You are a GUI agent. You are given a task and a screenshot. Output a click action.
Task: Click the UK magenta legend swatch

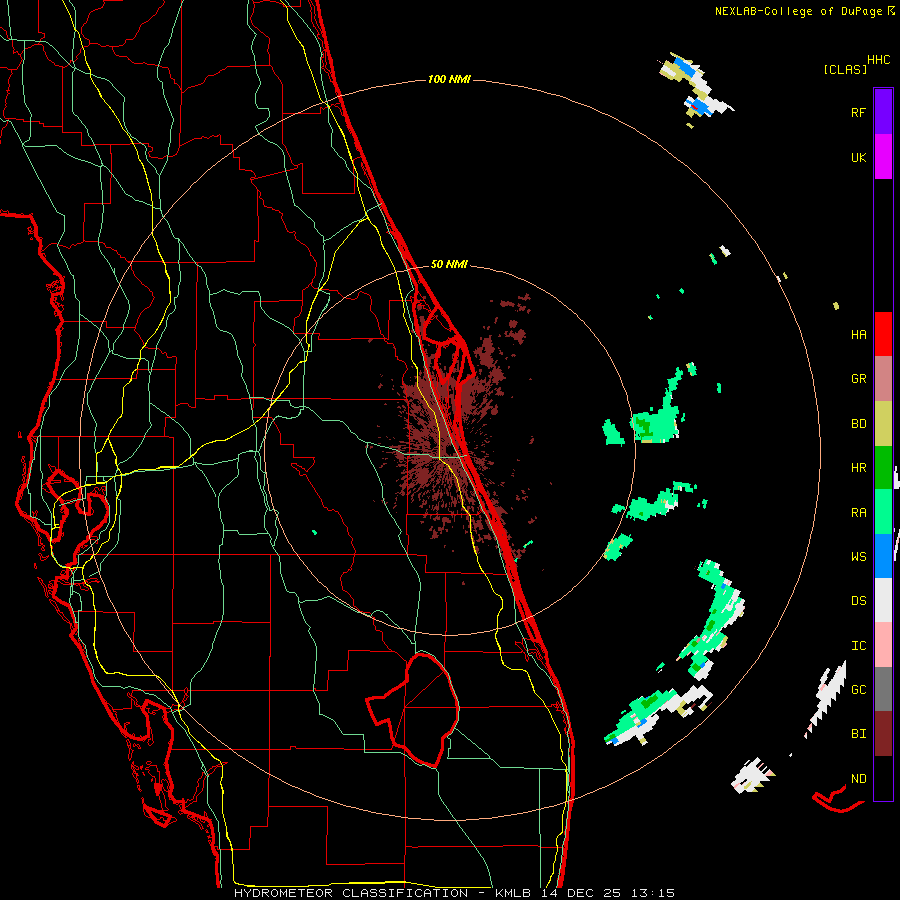pos(883,156)
